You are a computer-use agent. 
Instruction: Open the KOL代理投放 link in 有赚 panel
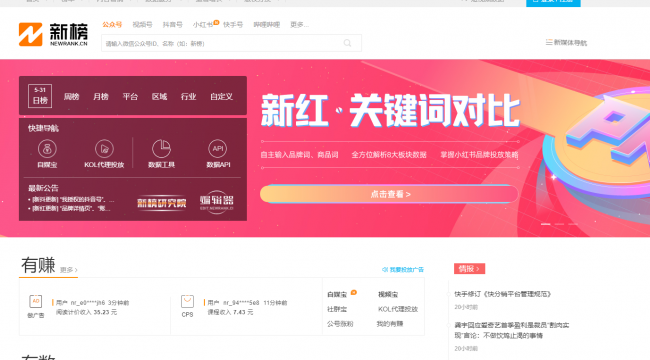coord(398,309)
